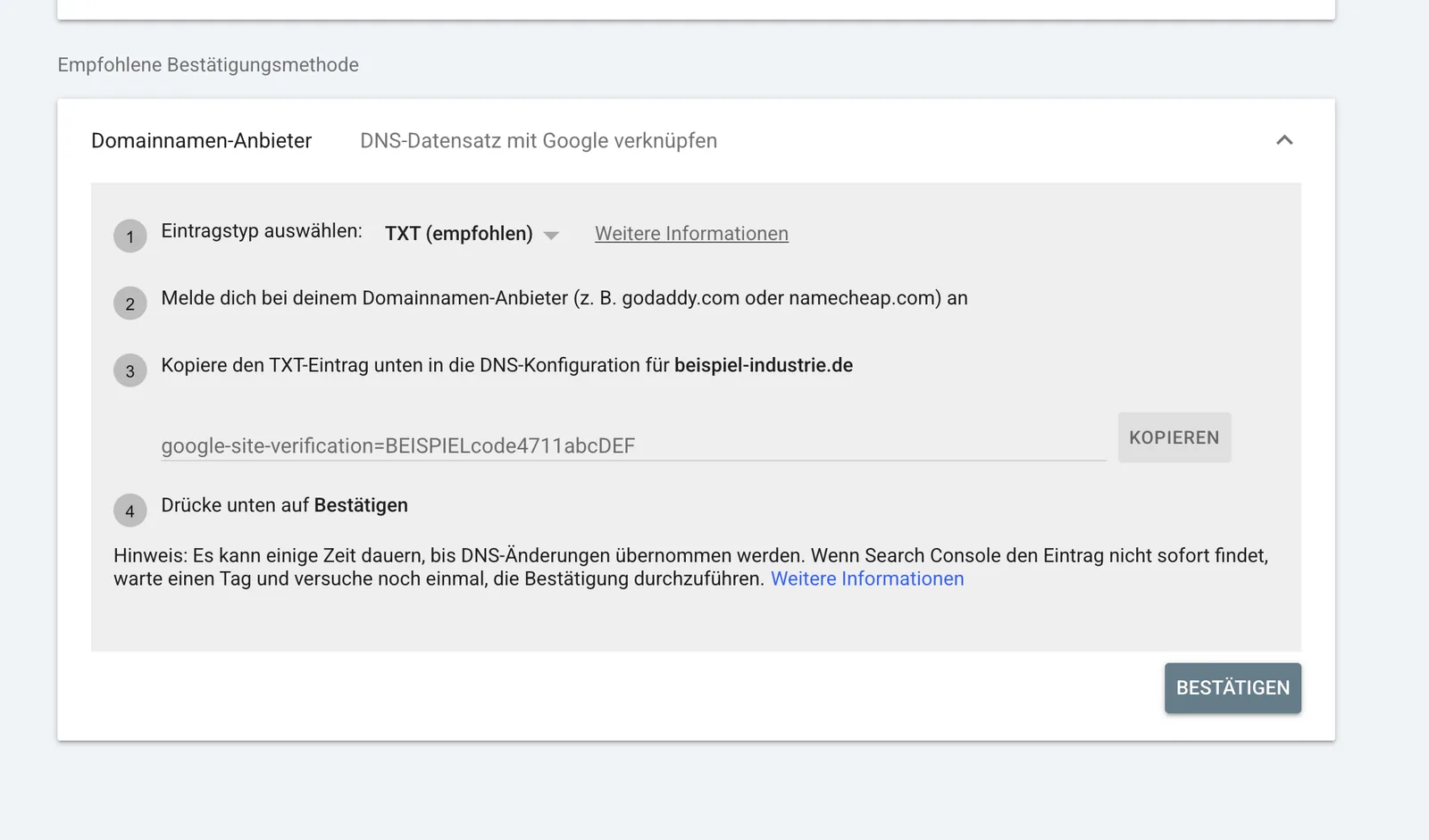The height and width of the screenshot is (840, 1429).
Task: Click the Melde dich bei deinem Domainnamen-Anbieter instruction
Action: 564,298
